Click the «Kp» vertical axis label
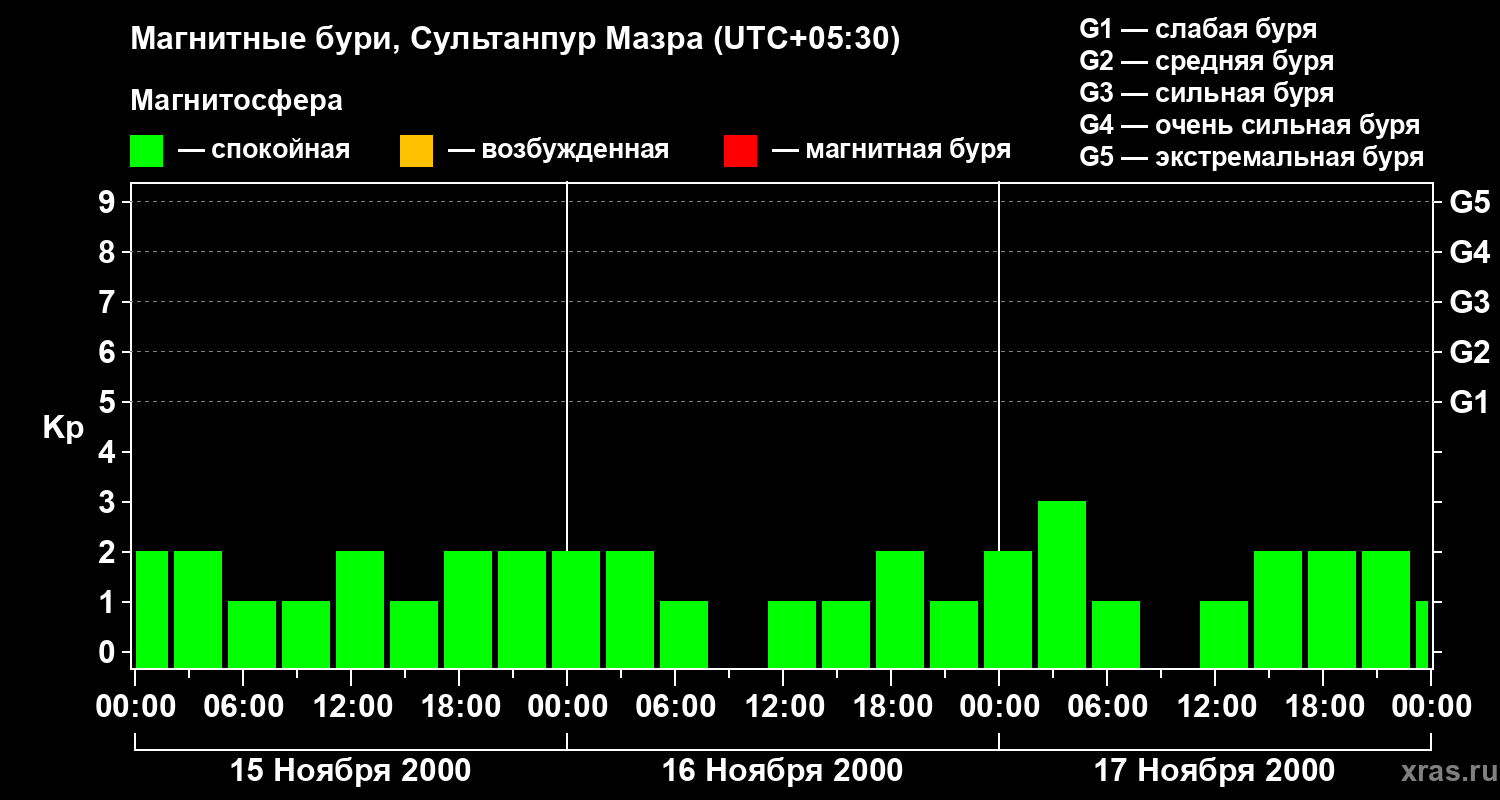The image size is (1500, 800). [63, 427]
